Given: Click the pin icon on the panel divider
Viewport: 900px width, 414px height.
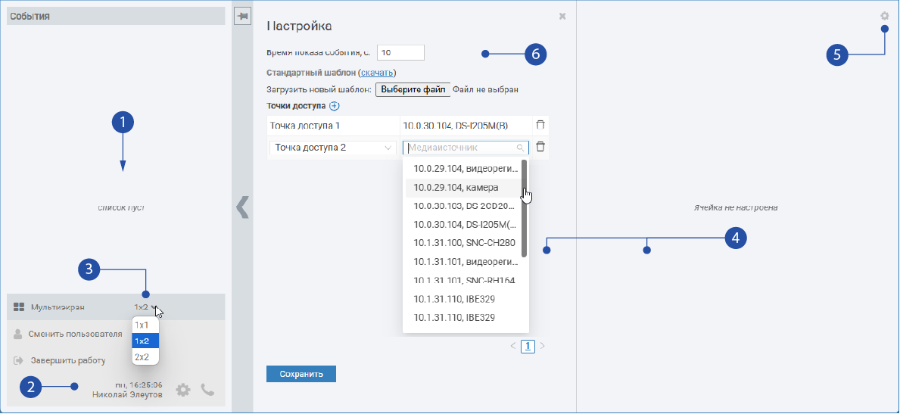Looking at the screenshot, I should (242, 17).
